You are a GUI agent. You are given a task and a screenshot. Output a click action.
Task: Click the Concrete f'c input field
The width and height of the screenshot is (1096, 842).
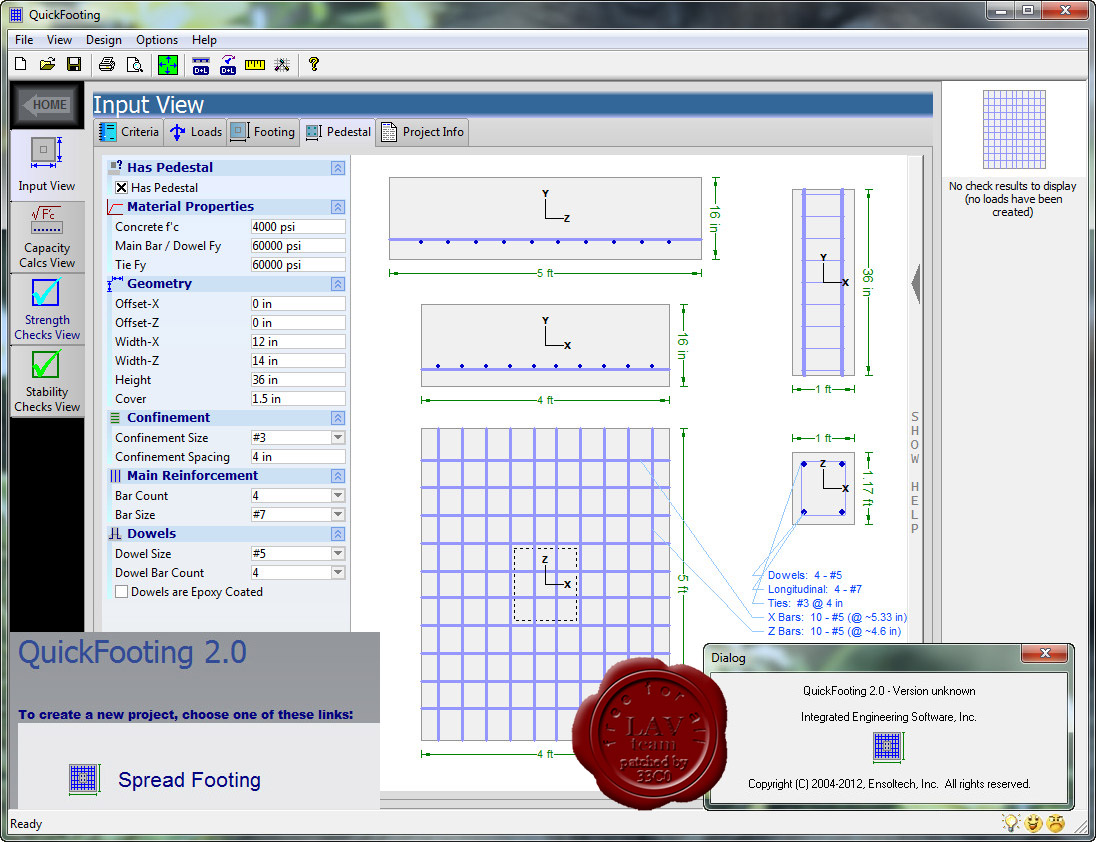(298, 227)
